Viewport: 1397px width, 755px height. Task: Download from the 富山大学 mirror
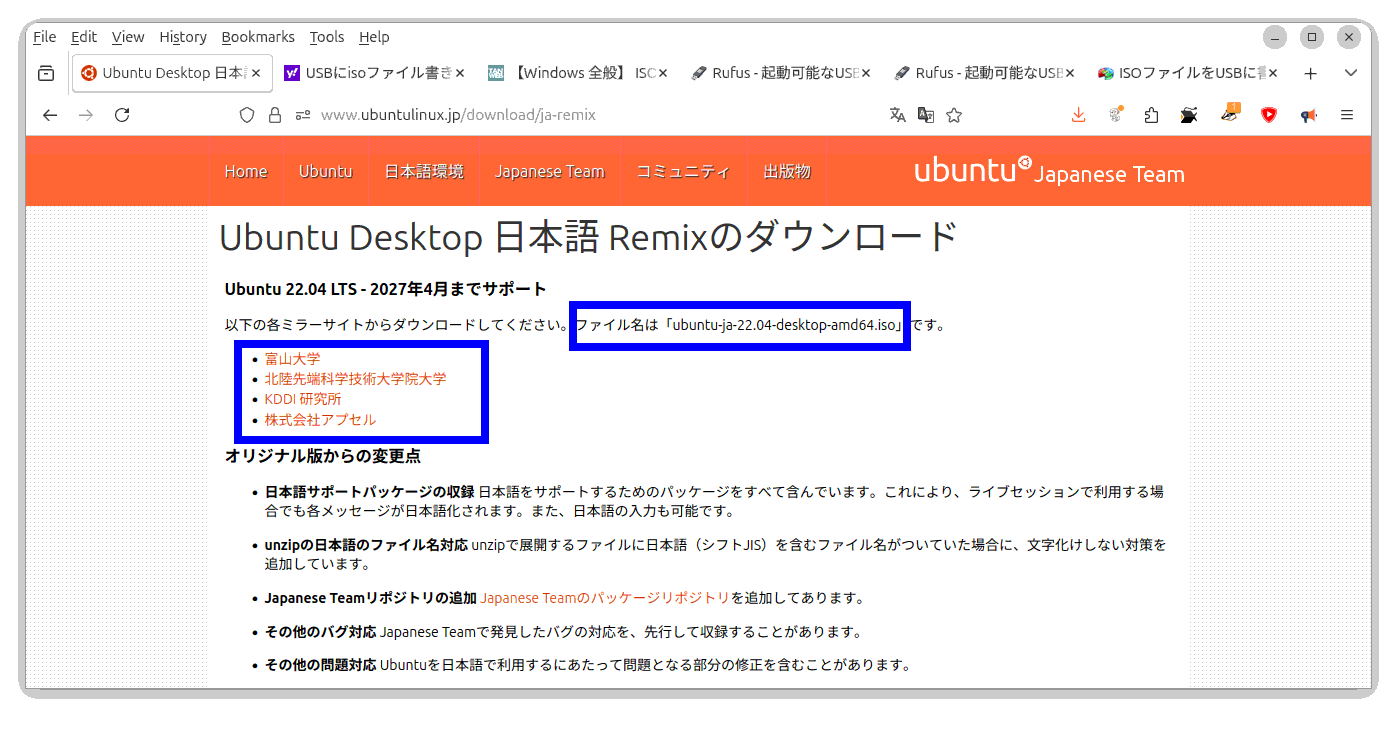pos(292,359)
